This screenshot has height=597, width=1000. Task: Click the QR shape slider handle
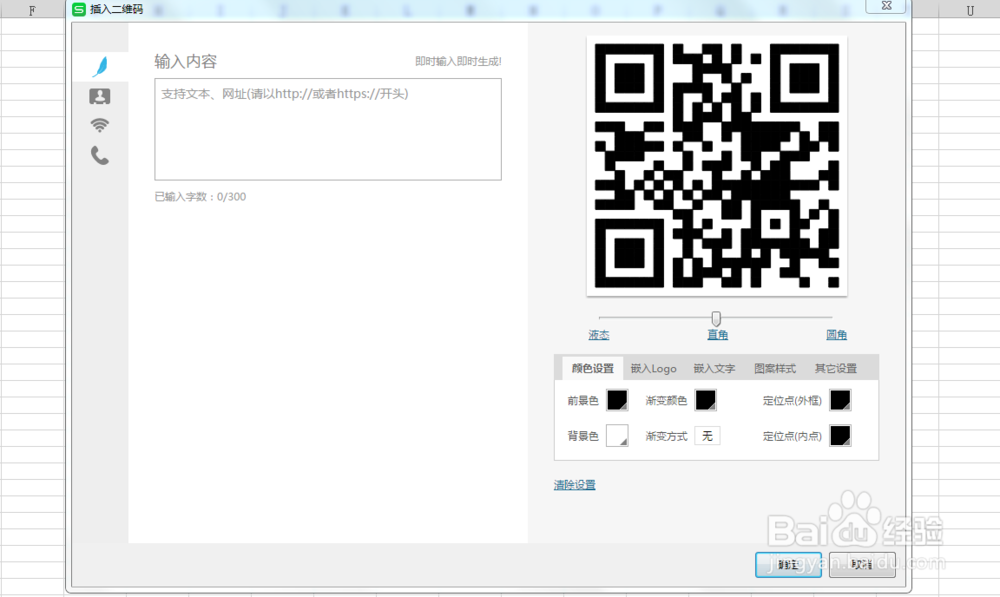[716, 318]
